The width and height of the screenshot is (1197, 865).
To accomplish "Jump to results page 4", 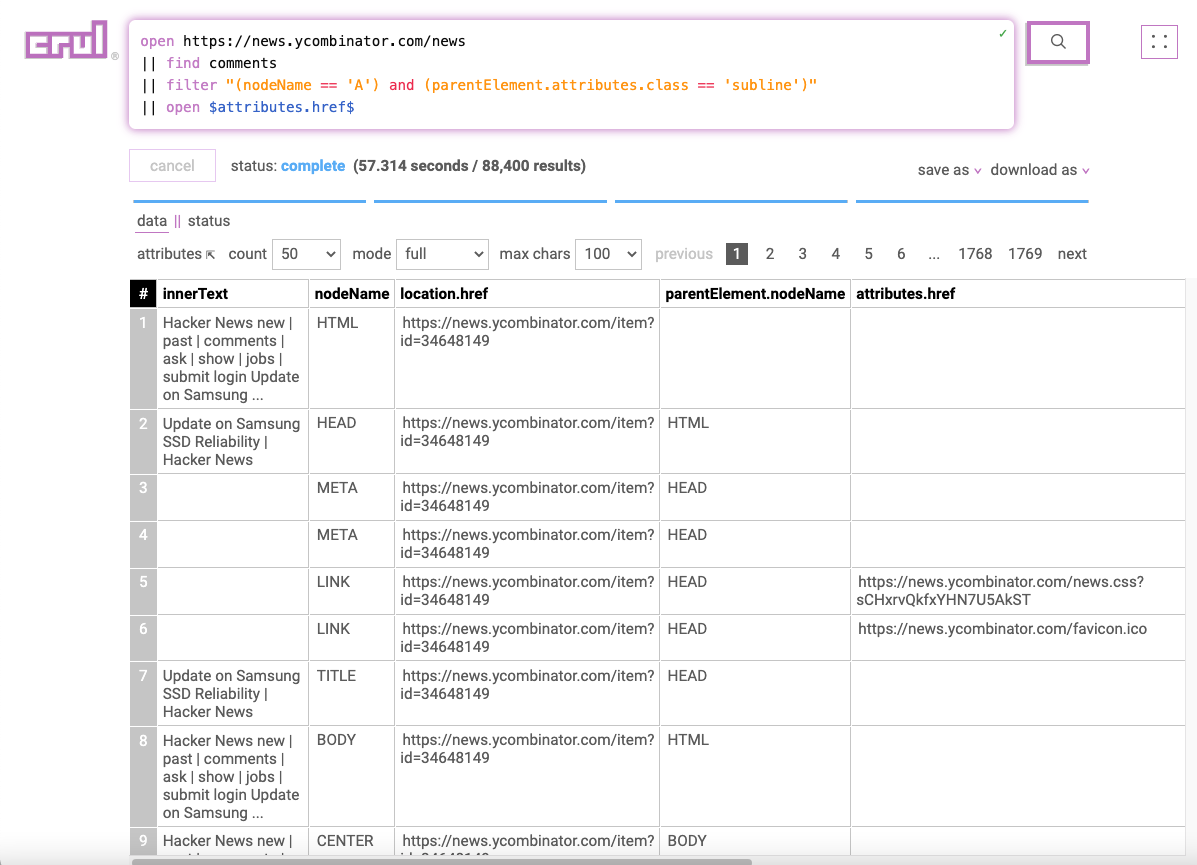I will (x=835, y=254).
